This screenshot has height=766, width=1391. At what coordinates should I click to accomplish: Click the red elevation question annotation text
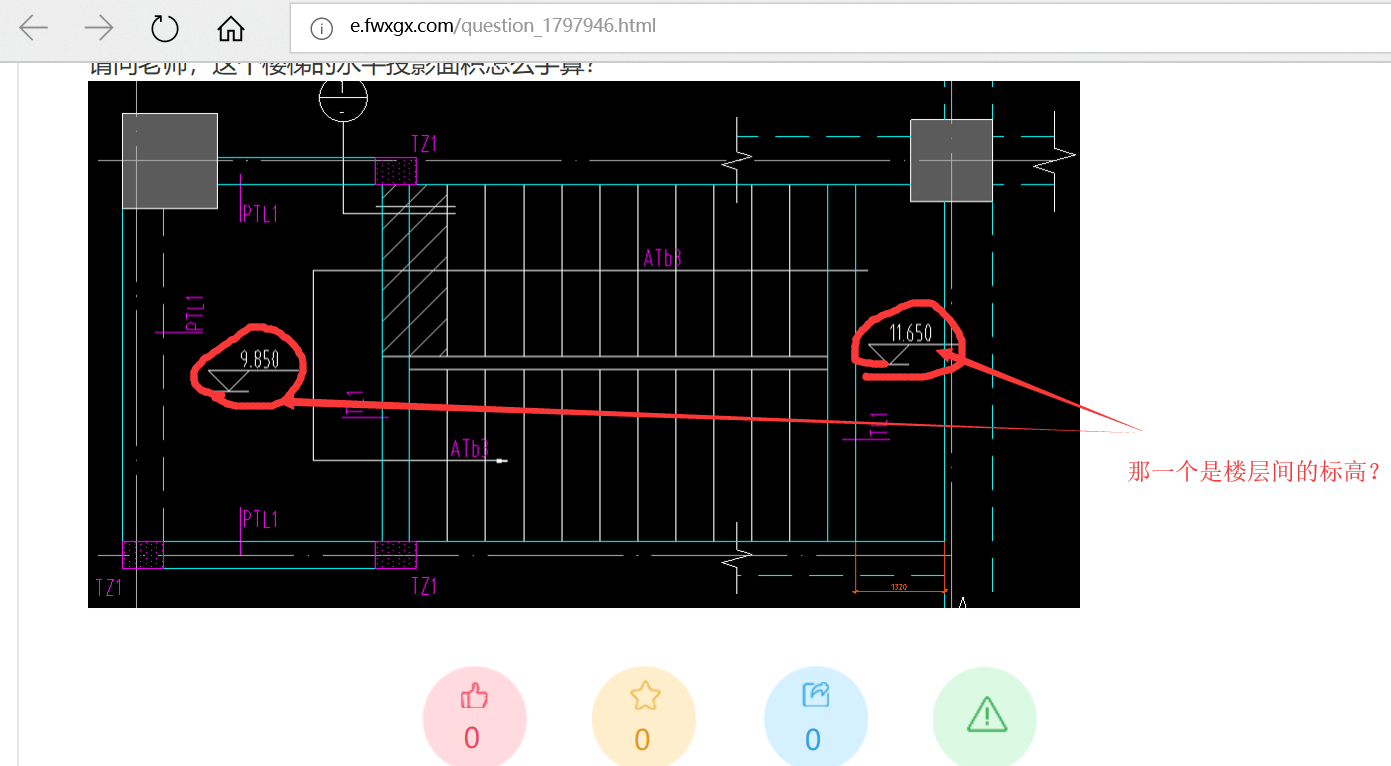click(x=1254, y=471)
